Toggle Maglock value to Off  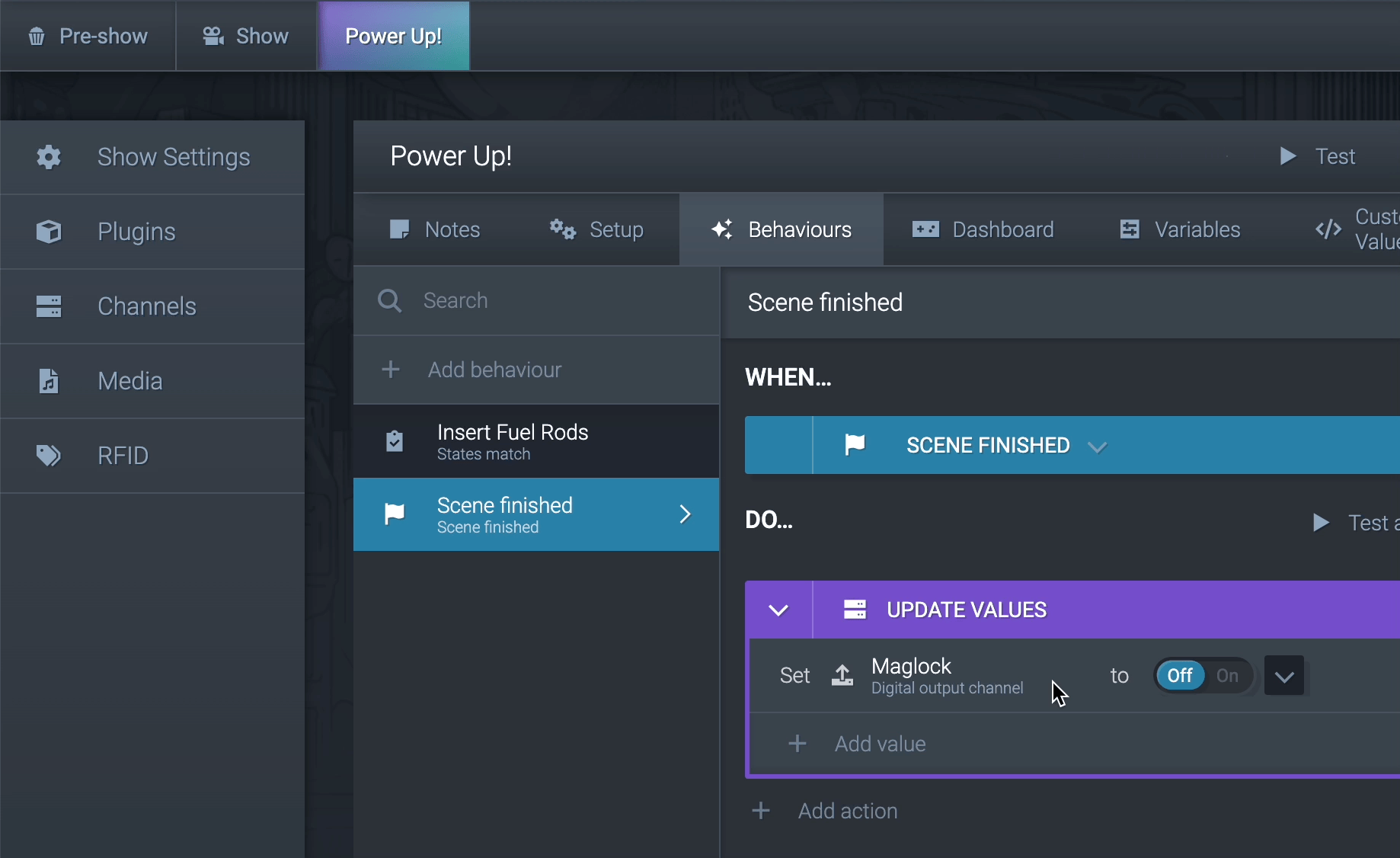[x=1180, y=675]
